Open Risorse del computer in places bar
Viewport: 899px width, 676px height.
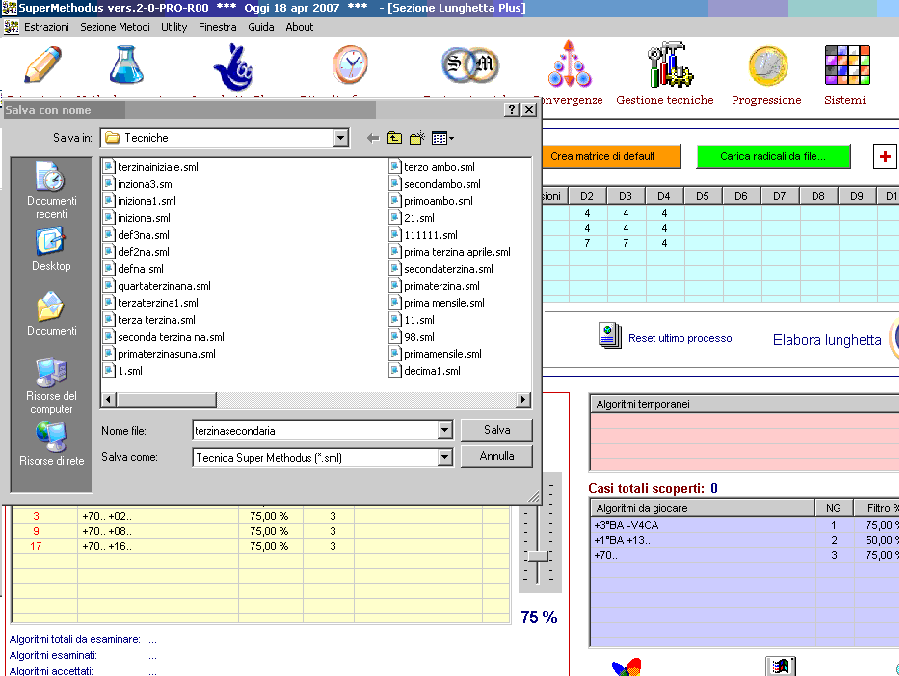[x=51, y=386]
